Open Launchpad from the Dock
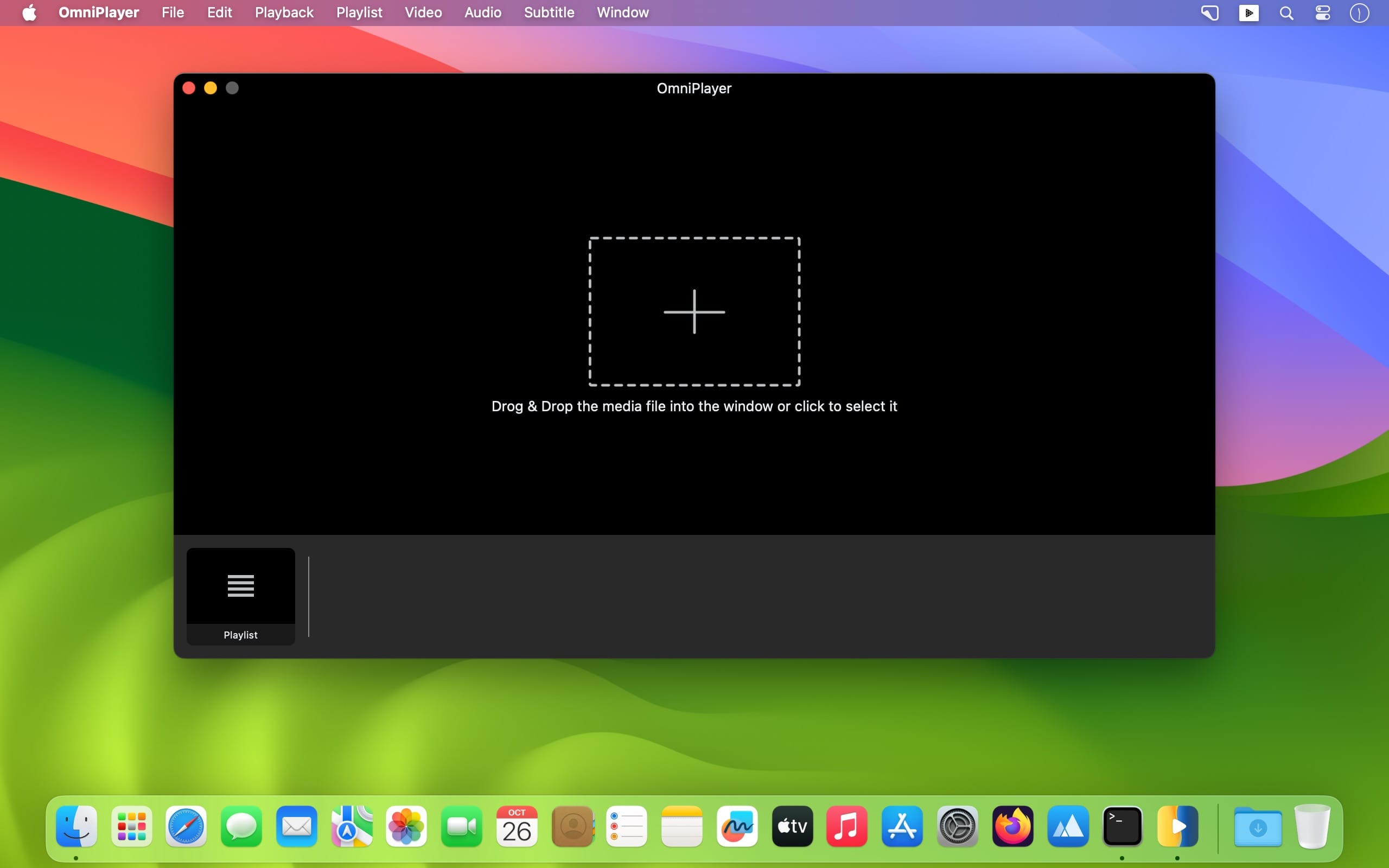 point(131,827)
